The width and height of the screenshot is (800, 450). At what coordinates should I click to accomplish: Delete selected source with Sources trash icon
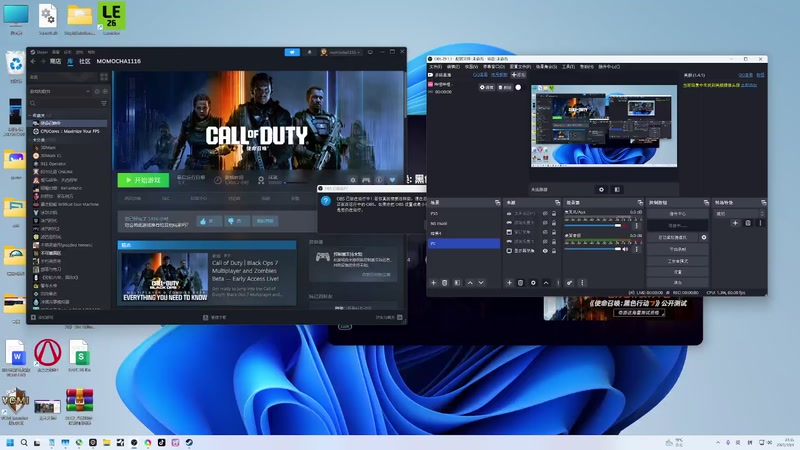click(520, 283)
